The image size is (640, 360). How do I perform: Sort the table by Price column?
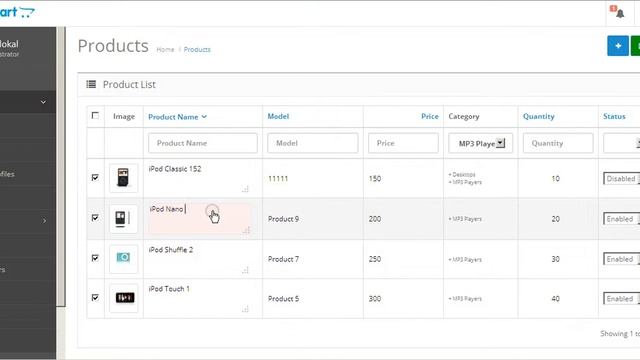pyautogui.click(x=430, y=116)
